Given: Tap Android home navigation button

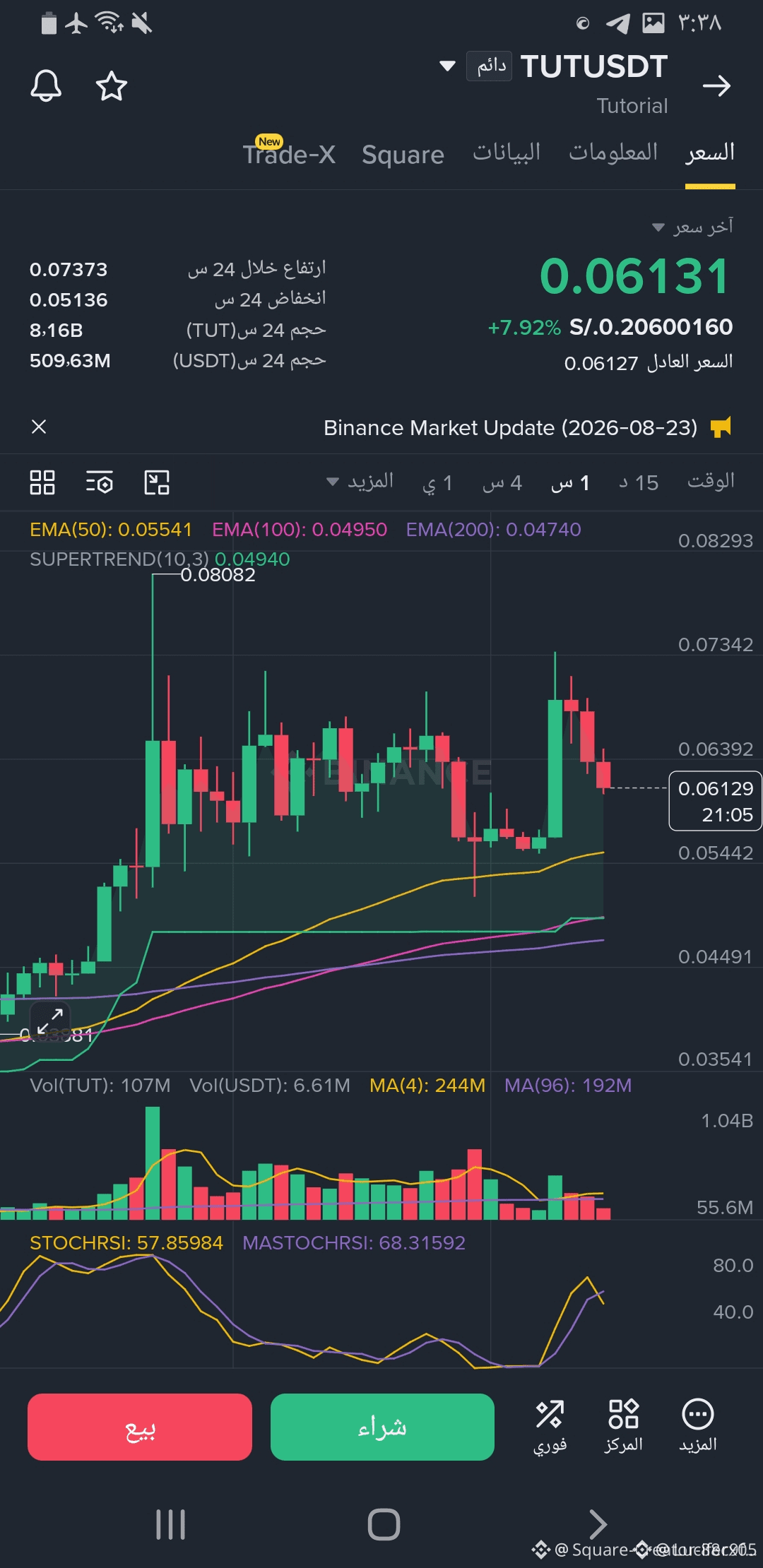Looking at the screenshot, I should tap(384, 1524).
